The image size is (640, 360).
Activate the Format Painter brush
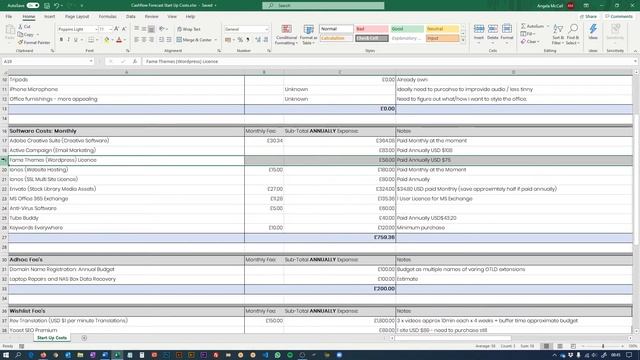click(x=20, y=42)
